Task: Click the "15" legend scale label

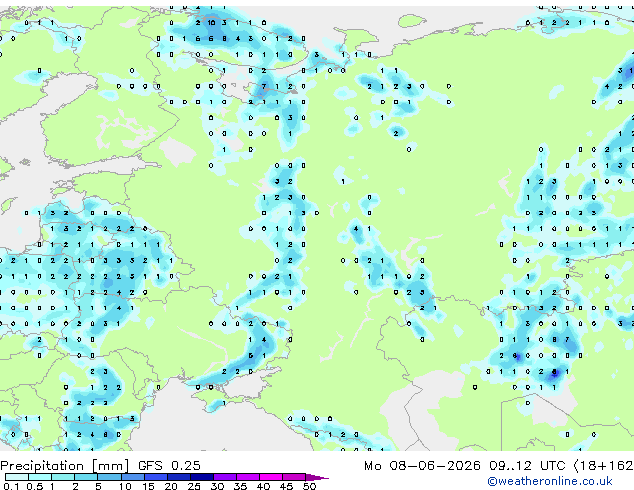Action: [148, 486]
